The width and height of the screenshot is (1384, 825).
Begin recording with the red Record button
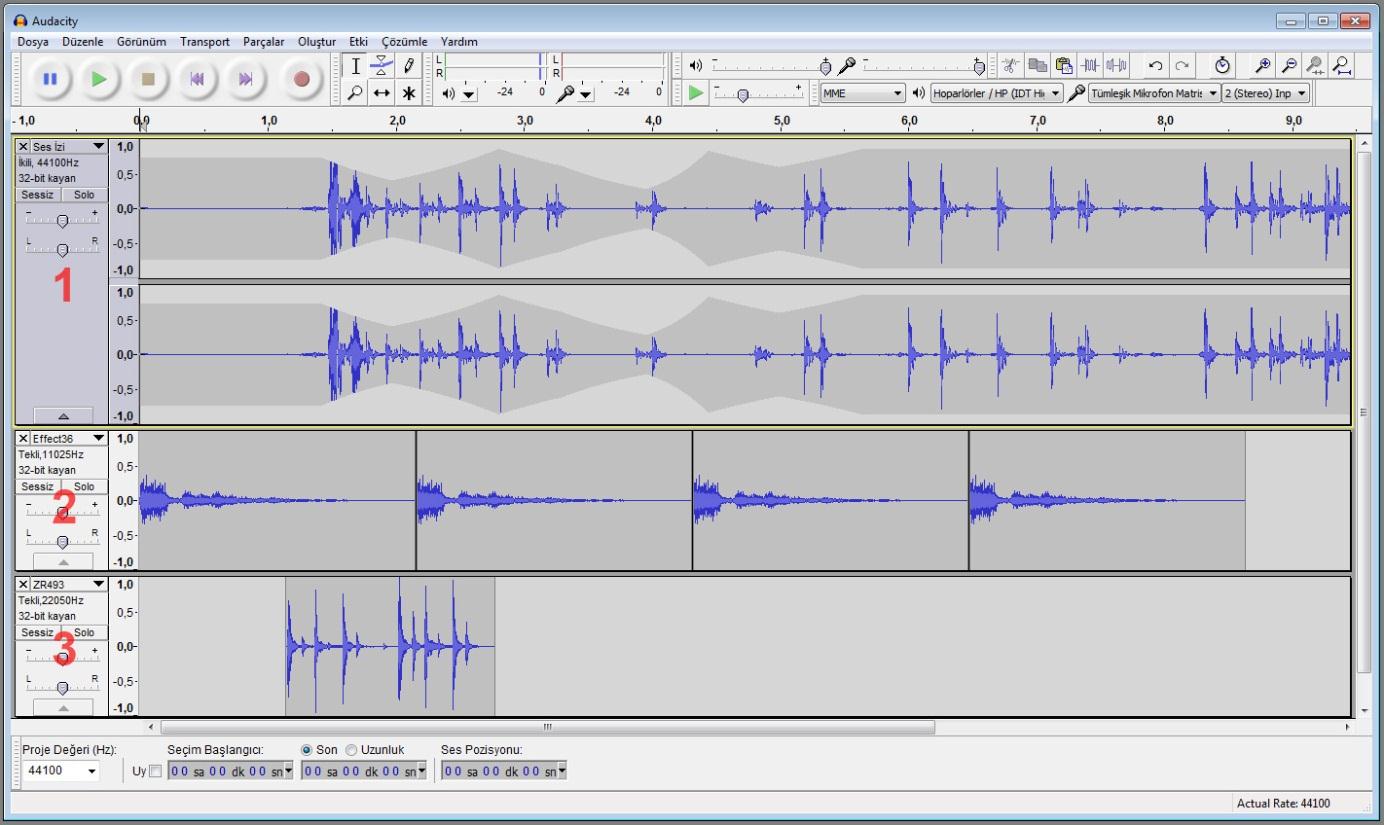(x=301, y=78)
